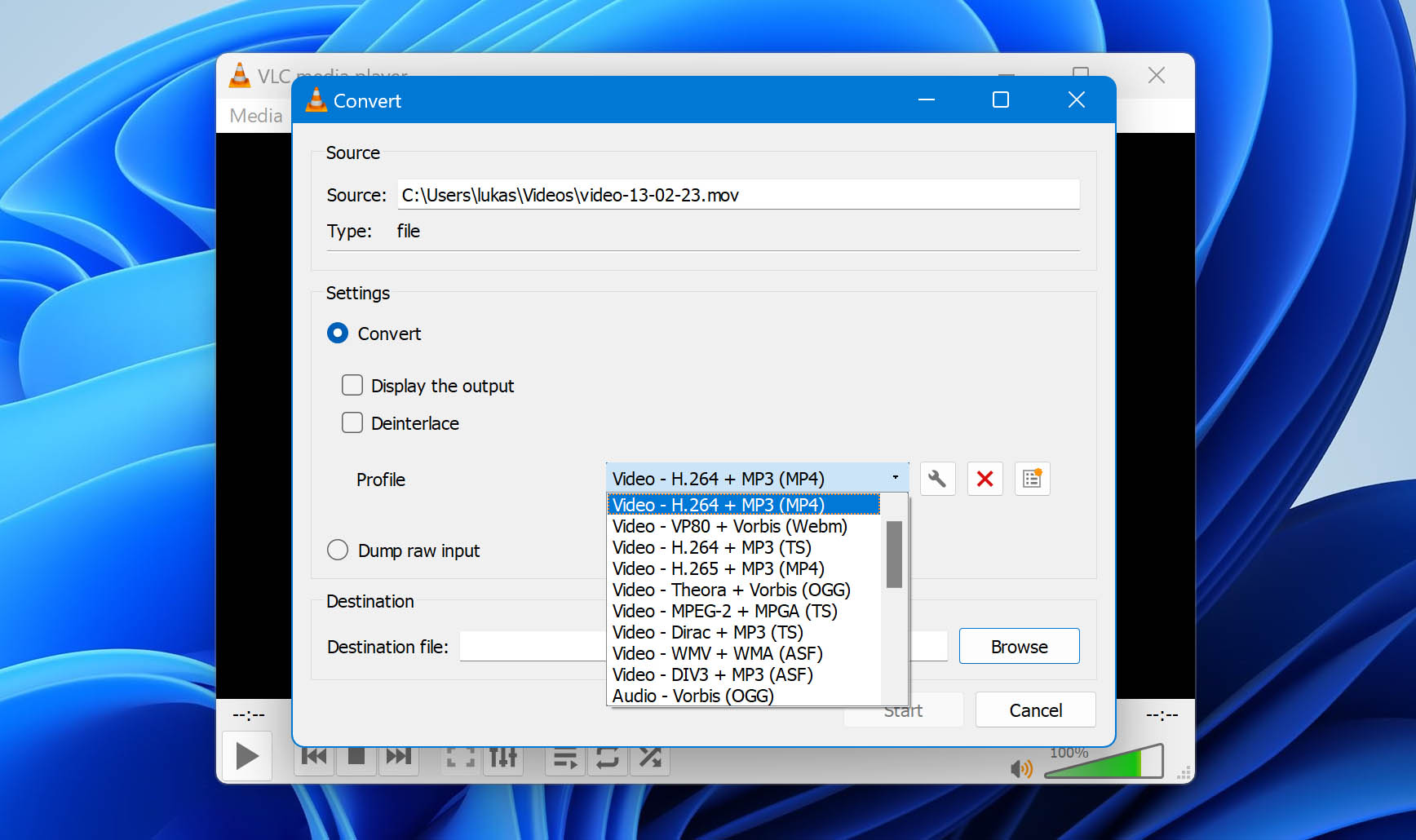The height and width of the screenshot is (840, 1416).
Task: Open the edit profile wrench tool
Action: coord(937,479)
